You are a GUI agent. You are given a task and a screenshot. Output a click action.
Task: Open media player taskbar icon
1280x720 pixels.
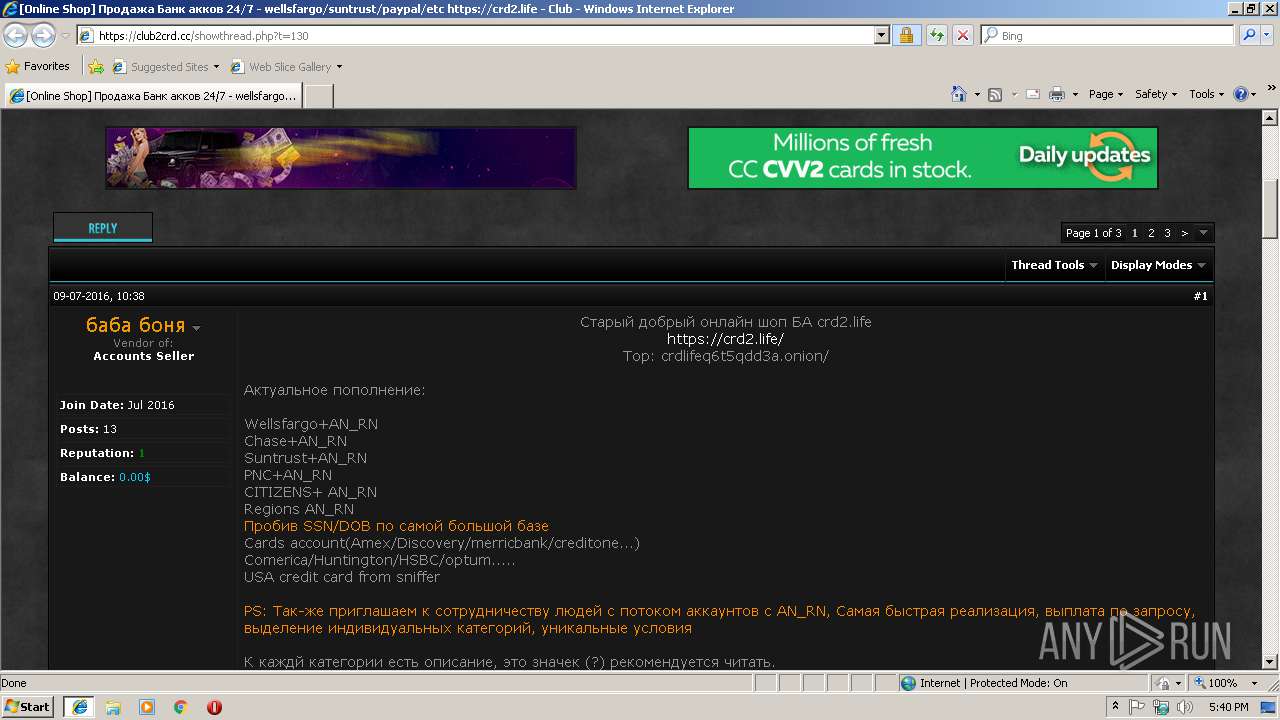(147, 706)
